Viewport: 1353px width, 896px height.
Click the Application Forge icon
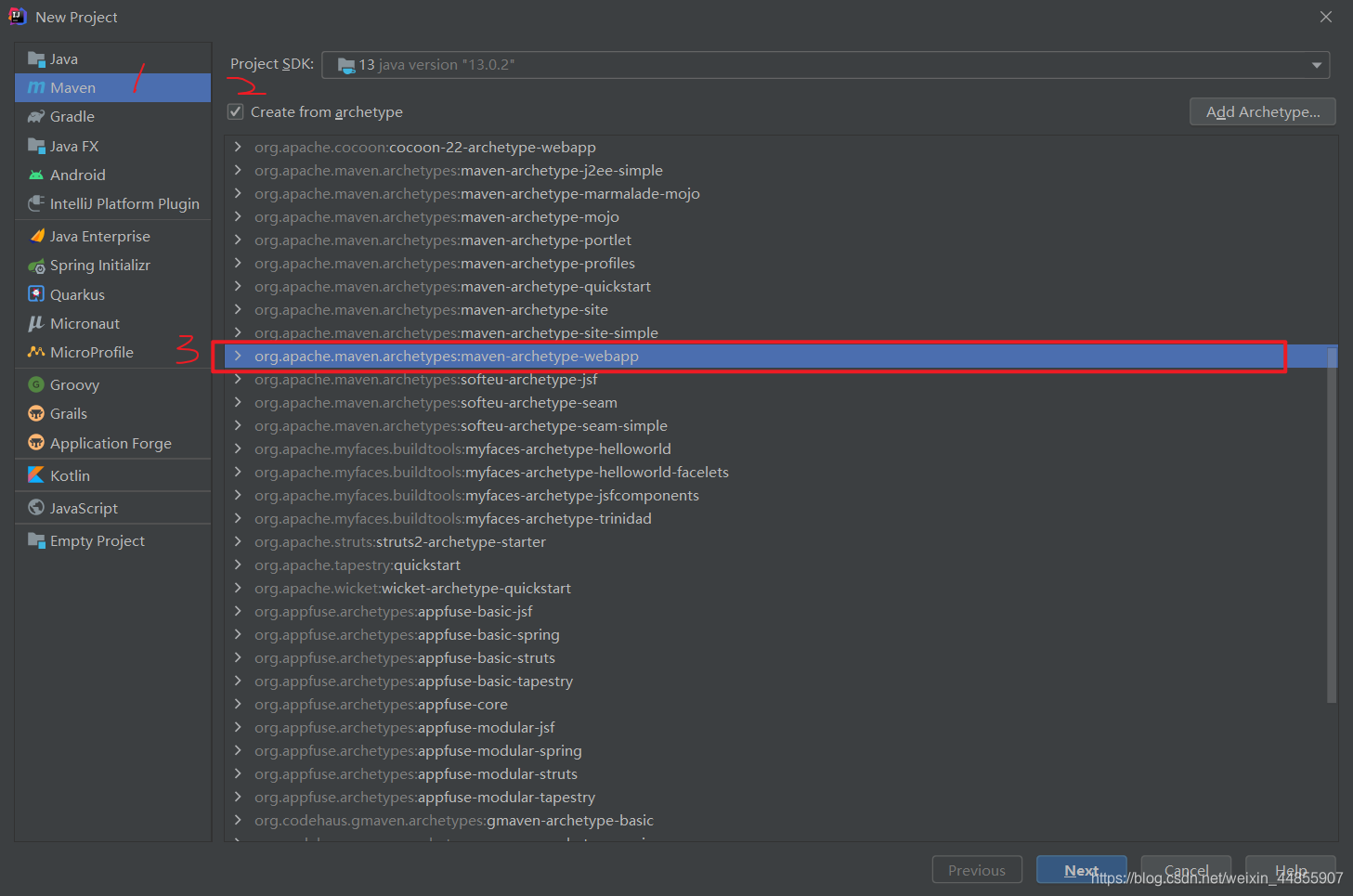pos(36,443)
